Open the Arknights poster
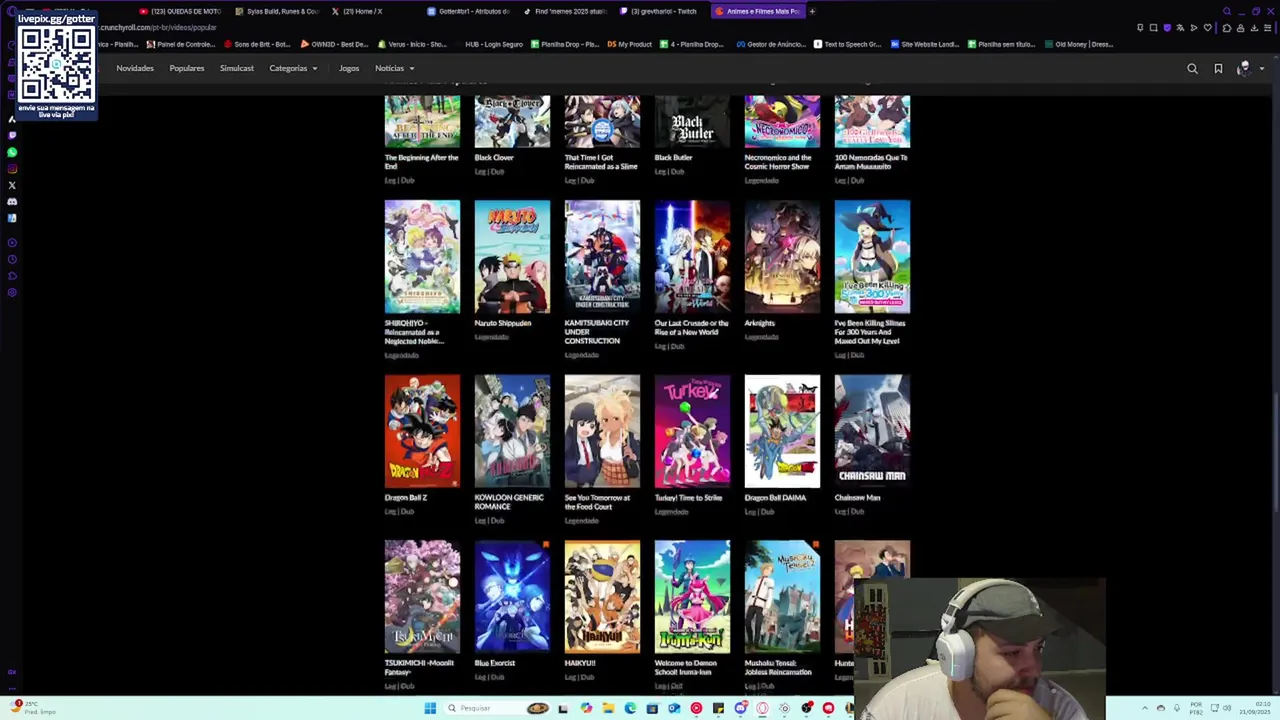1280x720 pixels. [x=782, y=257]
